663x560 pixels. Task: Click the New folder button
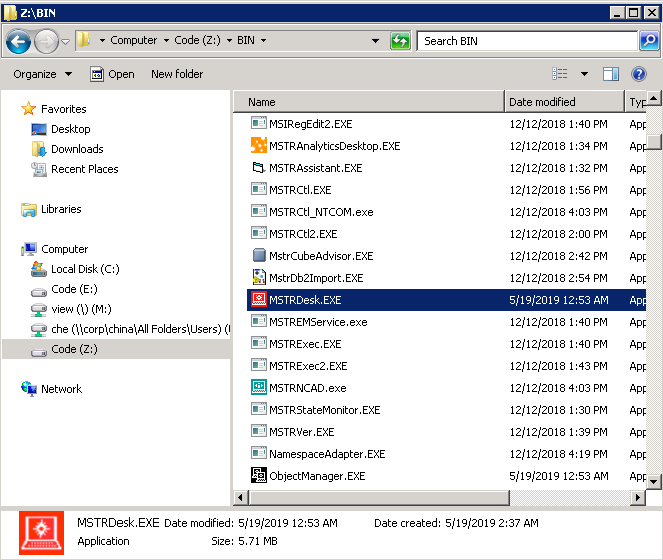(177, 74)
